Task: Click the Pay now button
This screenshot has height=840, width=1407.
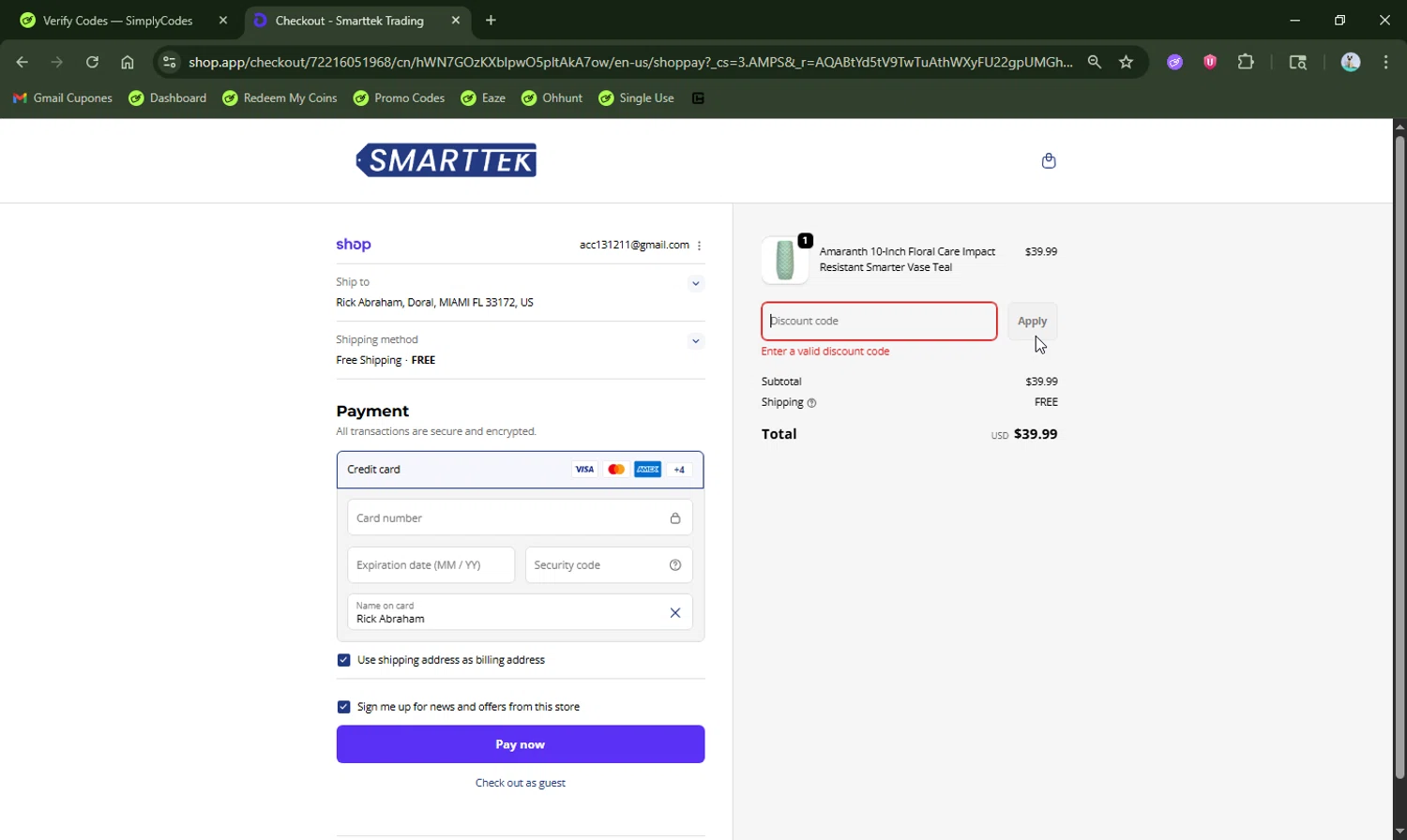Action: (x=521, y=744)
